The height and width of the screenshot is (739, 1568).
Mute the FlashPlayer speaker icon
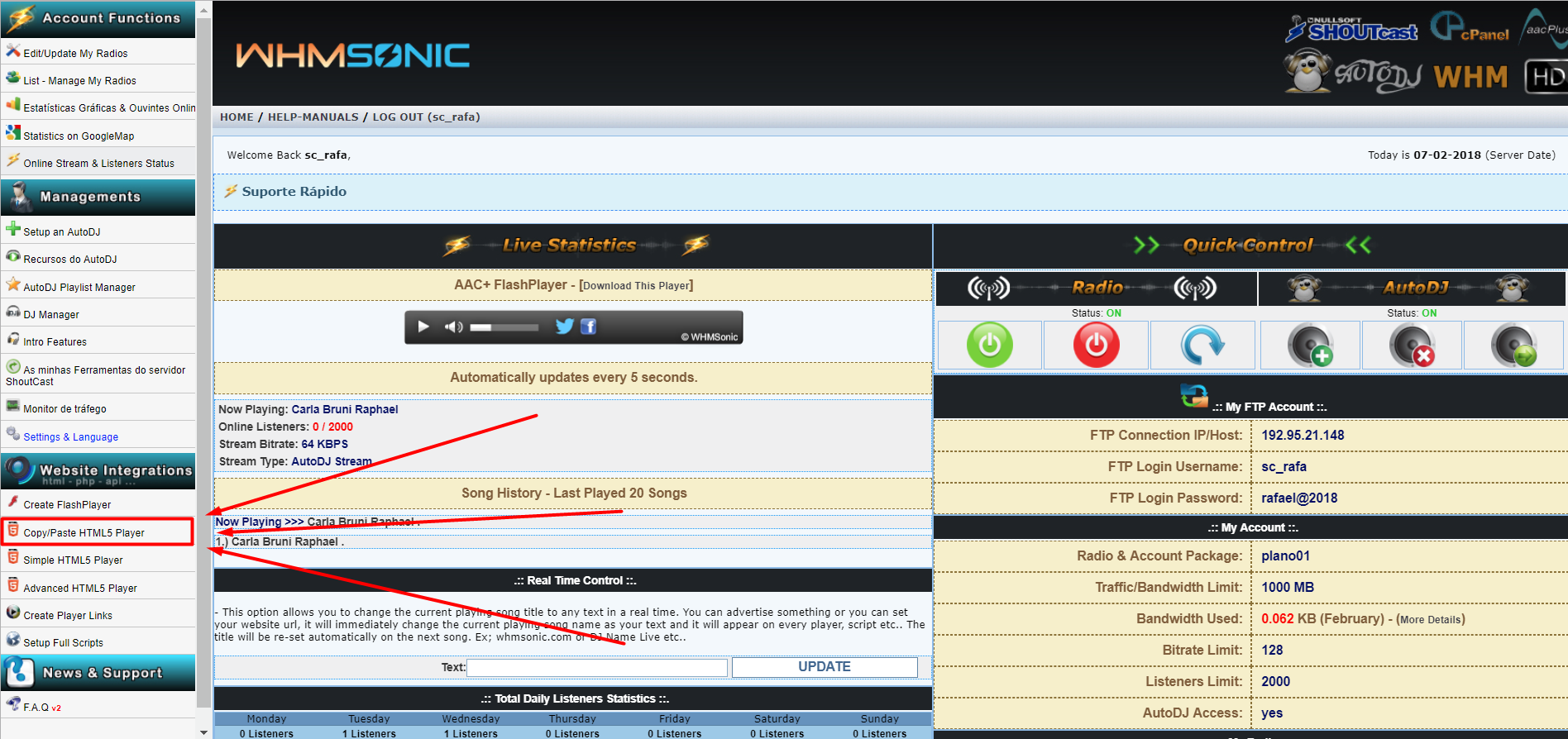[453, 327]
